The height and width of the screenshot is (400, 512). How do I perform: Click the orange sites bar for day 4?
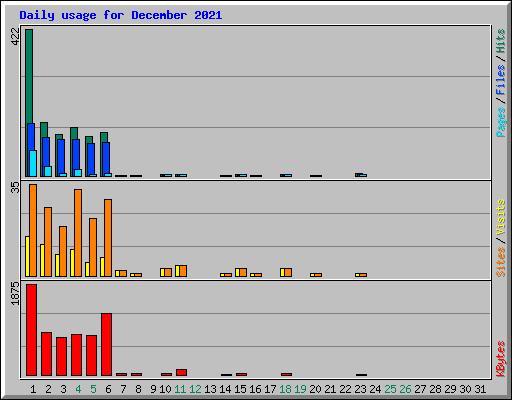coord(78,233)
